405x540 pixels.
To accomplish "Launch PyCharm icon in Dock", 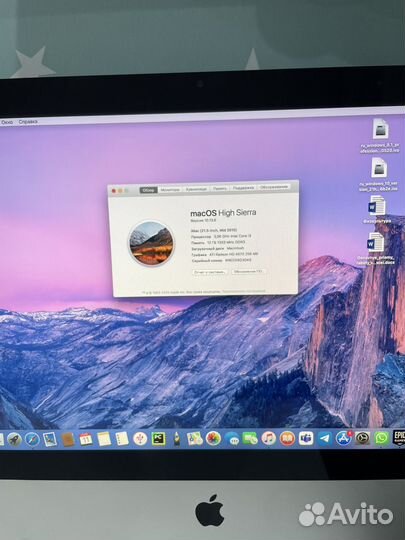I will pyautogui.click(x=158, y=439).
